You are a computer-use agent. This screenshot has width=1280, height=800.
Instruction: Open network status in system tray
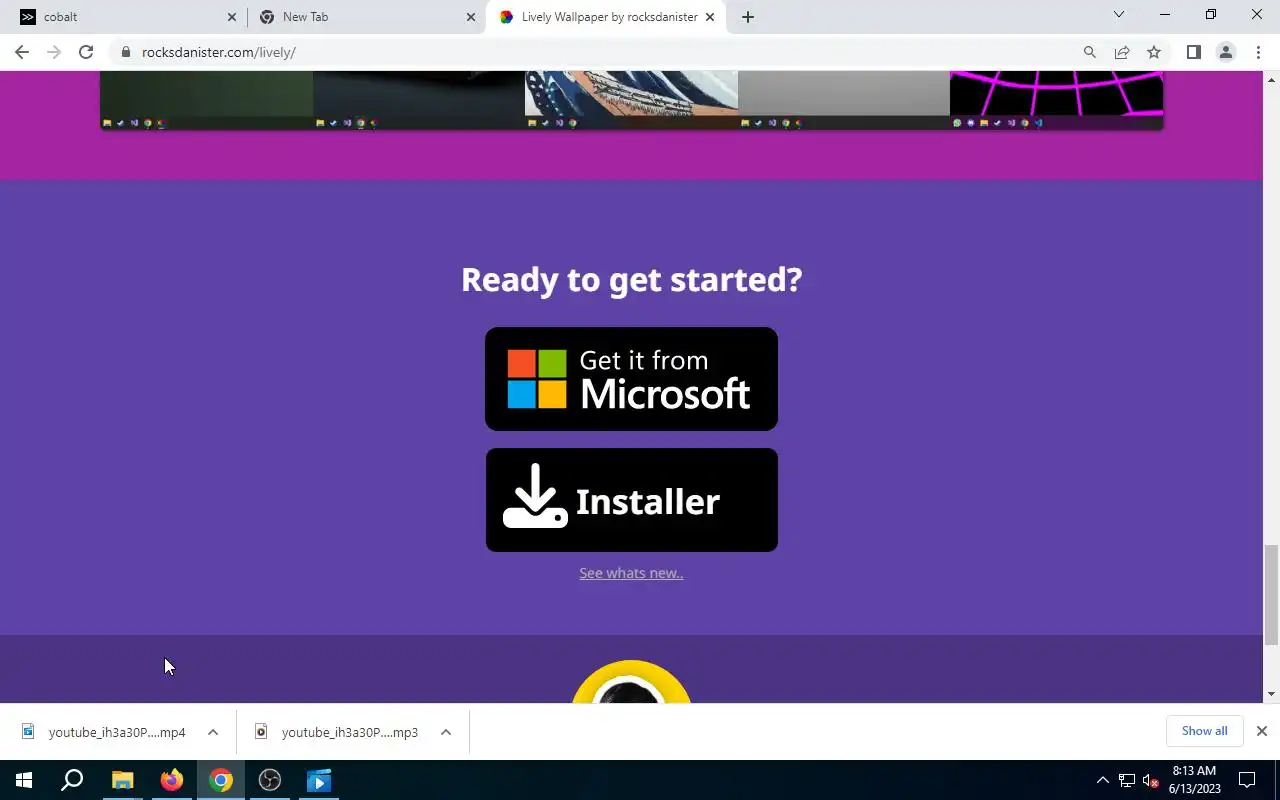[1127, 780]
